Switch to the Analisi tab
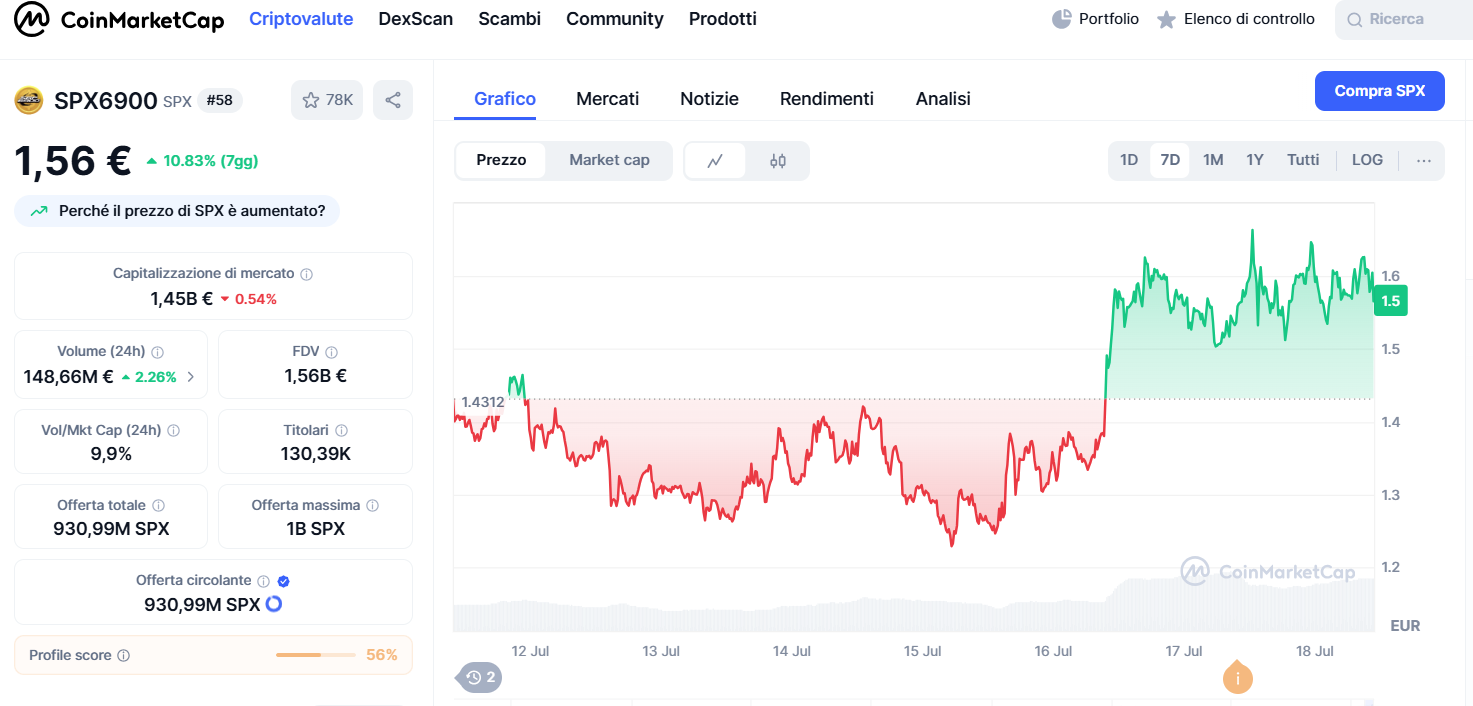 pos(943,99)
